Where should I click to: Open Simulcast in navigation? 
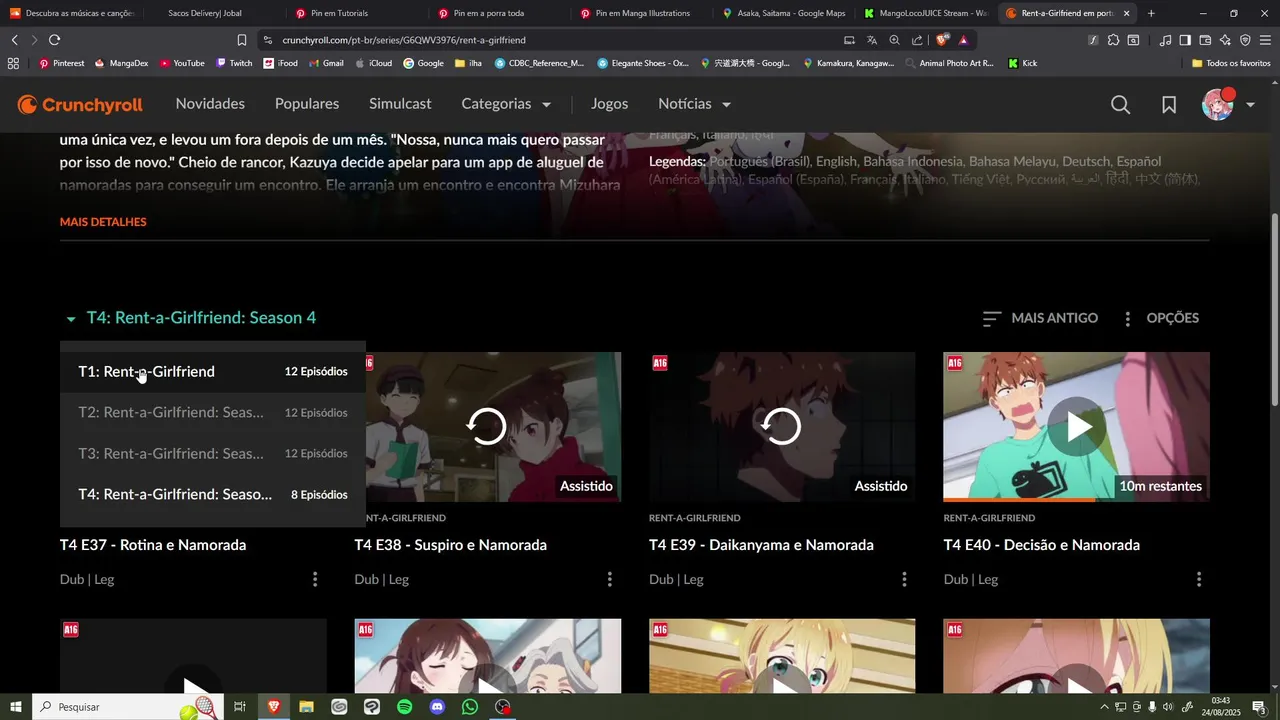tap(400, 104)
